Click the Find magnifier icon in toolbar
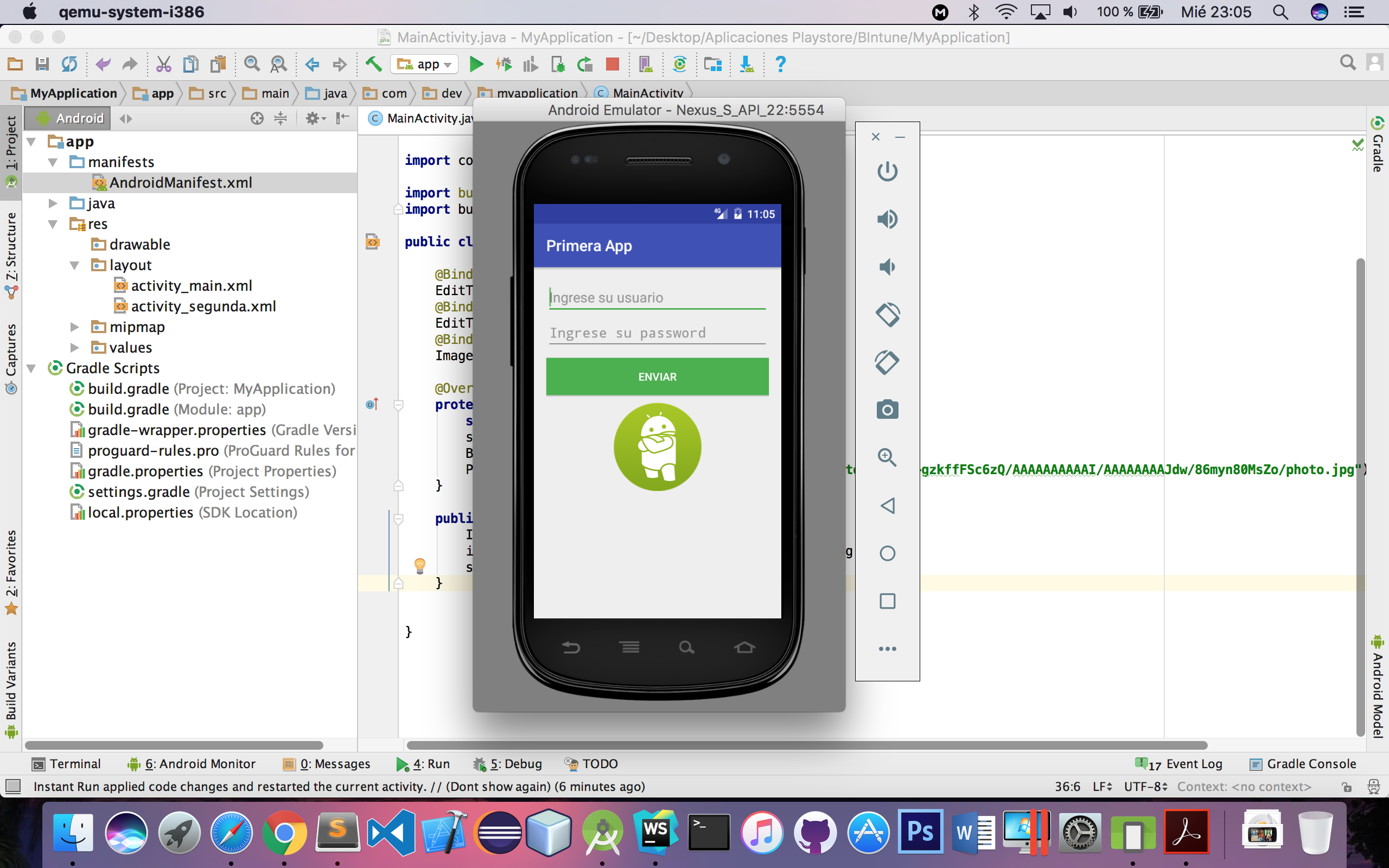1389x868 pixels. [x=251, y=65]
